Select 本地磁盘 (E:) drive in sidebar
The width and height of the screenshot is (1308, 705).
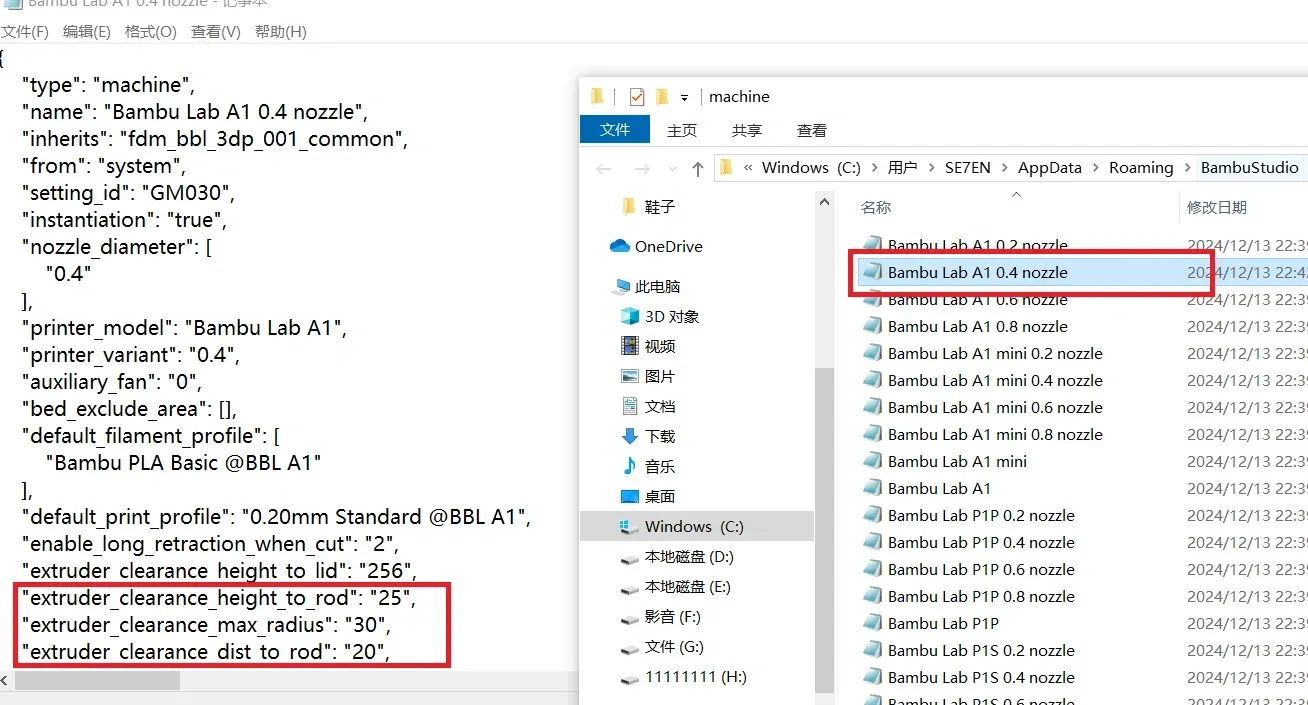677,586
